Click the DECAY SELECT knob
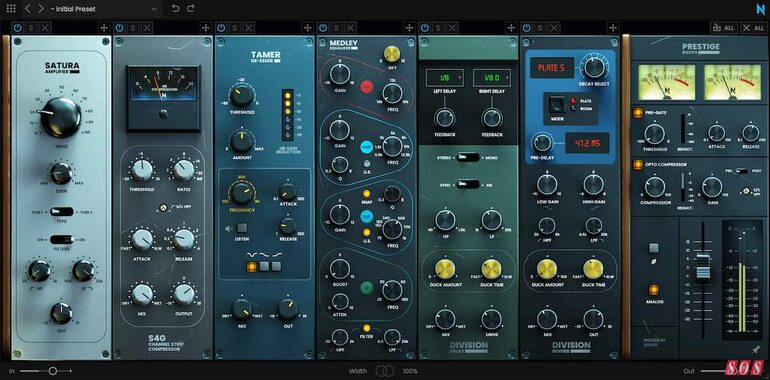This screenshot has width=770, height=380. point(594,66)
